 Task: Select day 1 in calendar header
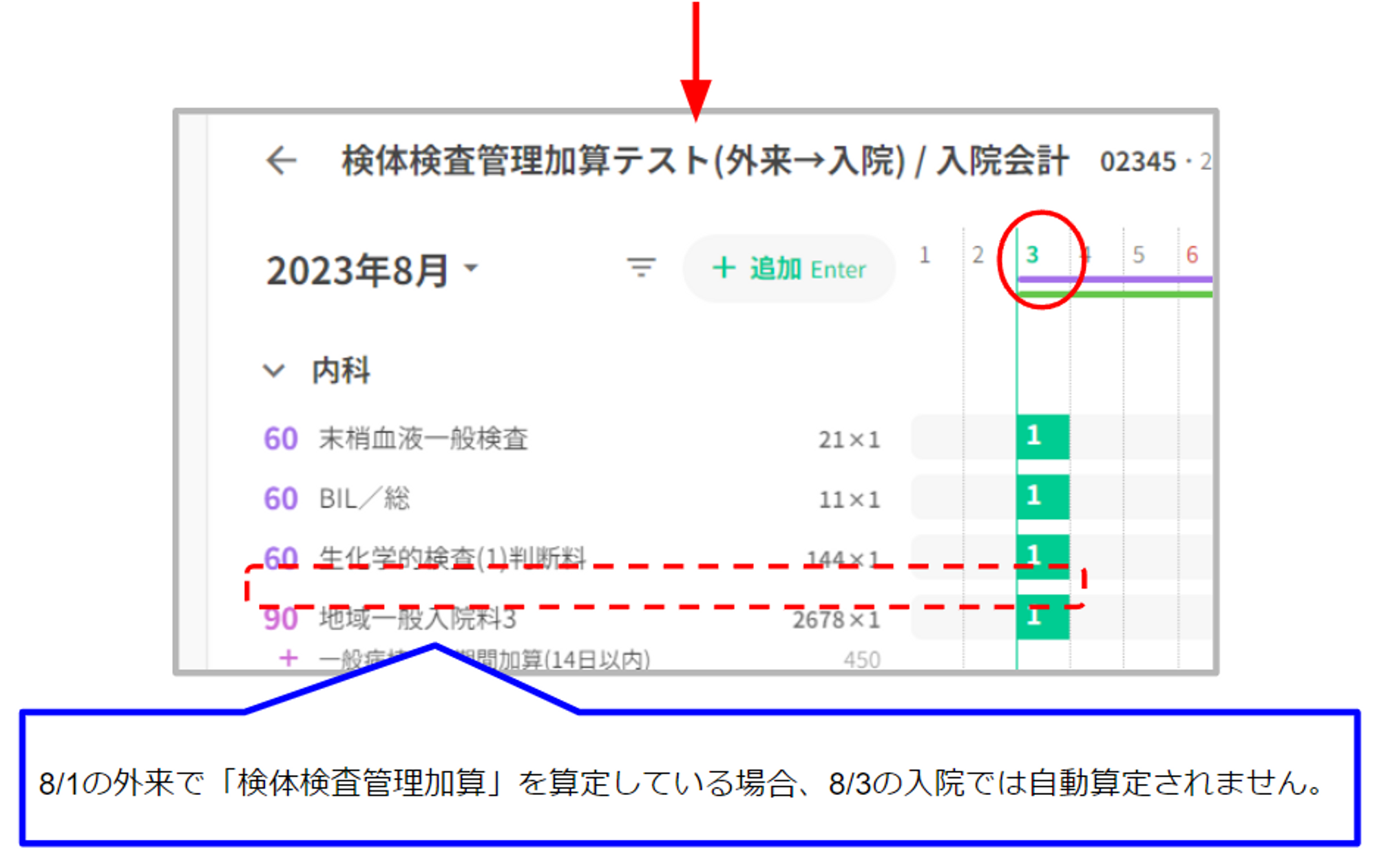(925, 255)
